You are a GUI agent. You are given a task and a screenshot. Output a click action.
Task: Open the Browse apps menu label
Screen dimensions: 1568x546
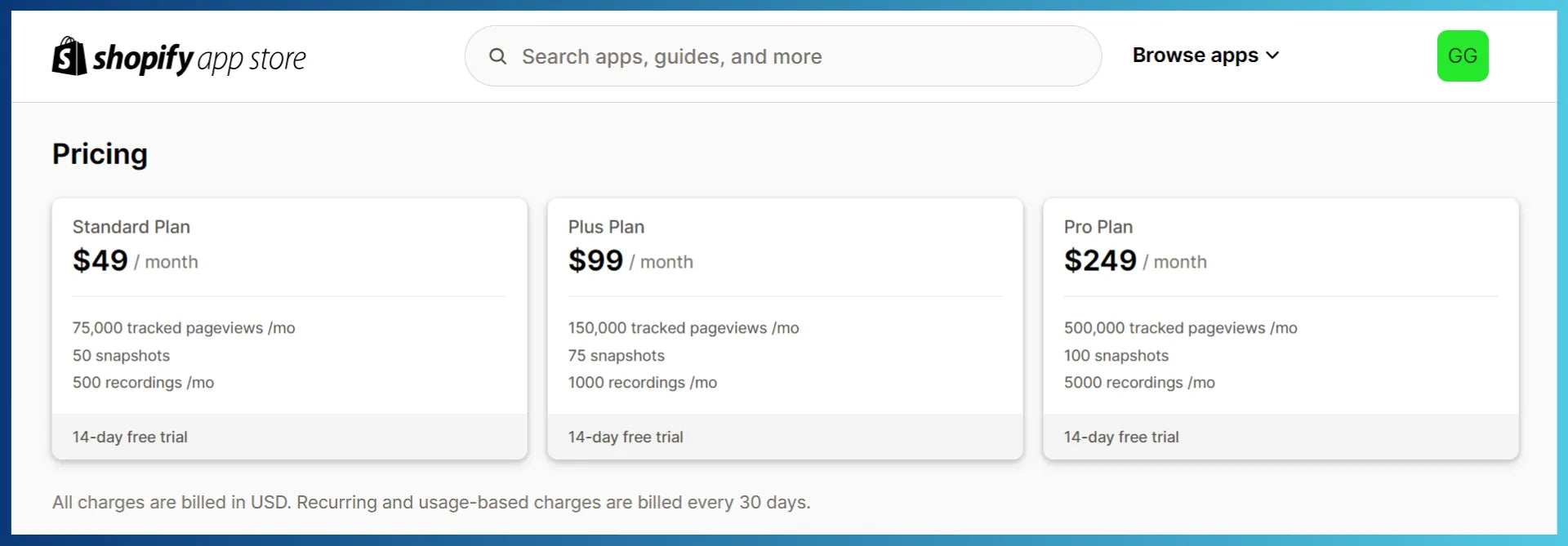[1195, 55]
